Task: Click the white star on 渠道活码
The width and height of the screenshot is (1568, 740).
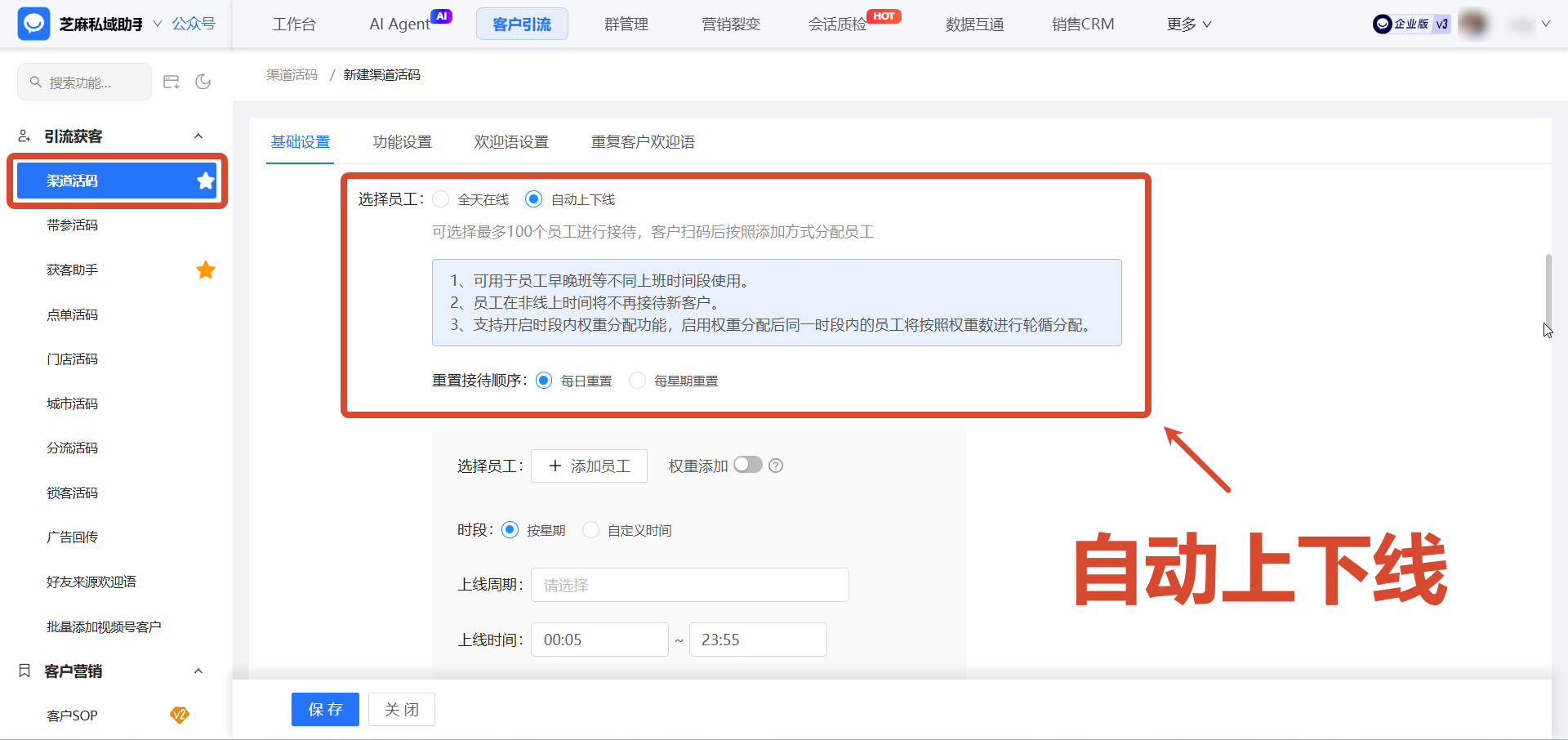Action: (206, 181)
